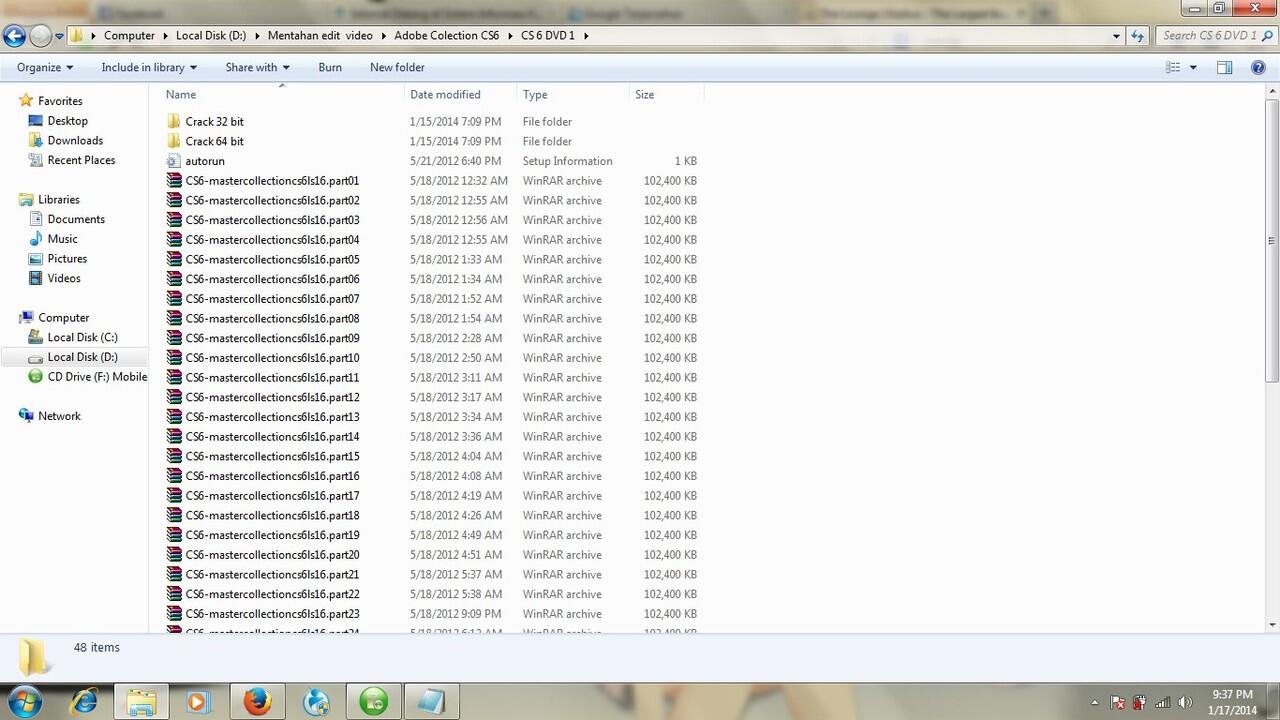Open the Pictures library
This screenshot has height=720, width=1280.
(67, 259)
